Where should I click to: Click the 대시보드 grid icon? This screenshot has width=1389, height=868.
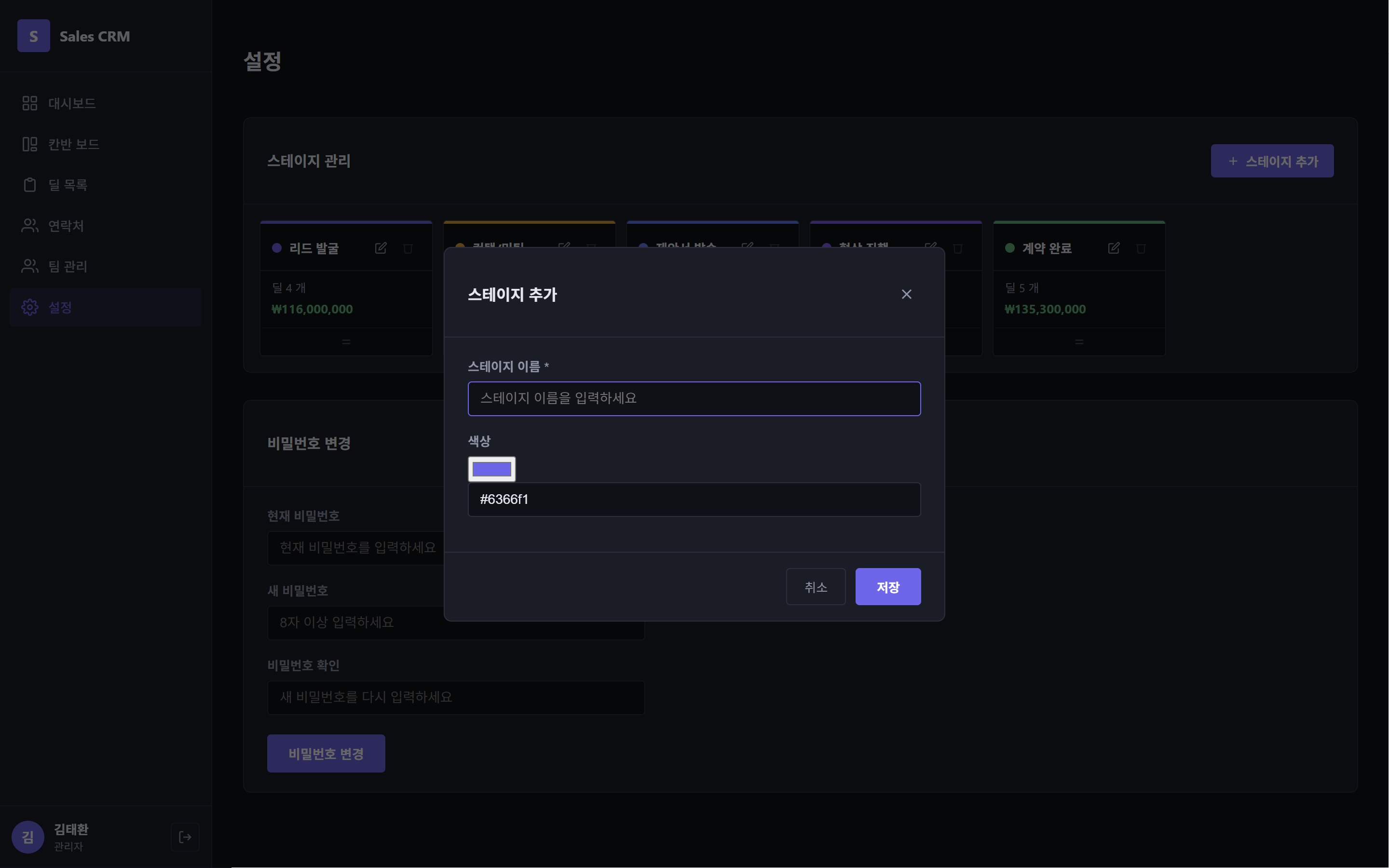click(x=30, y=103)
